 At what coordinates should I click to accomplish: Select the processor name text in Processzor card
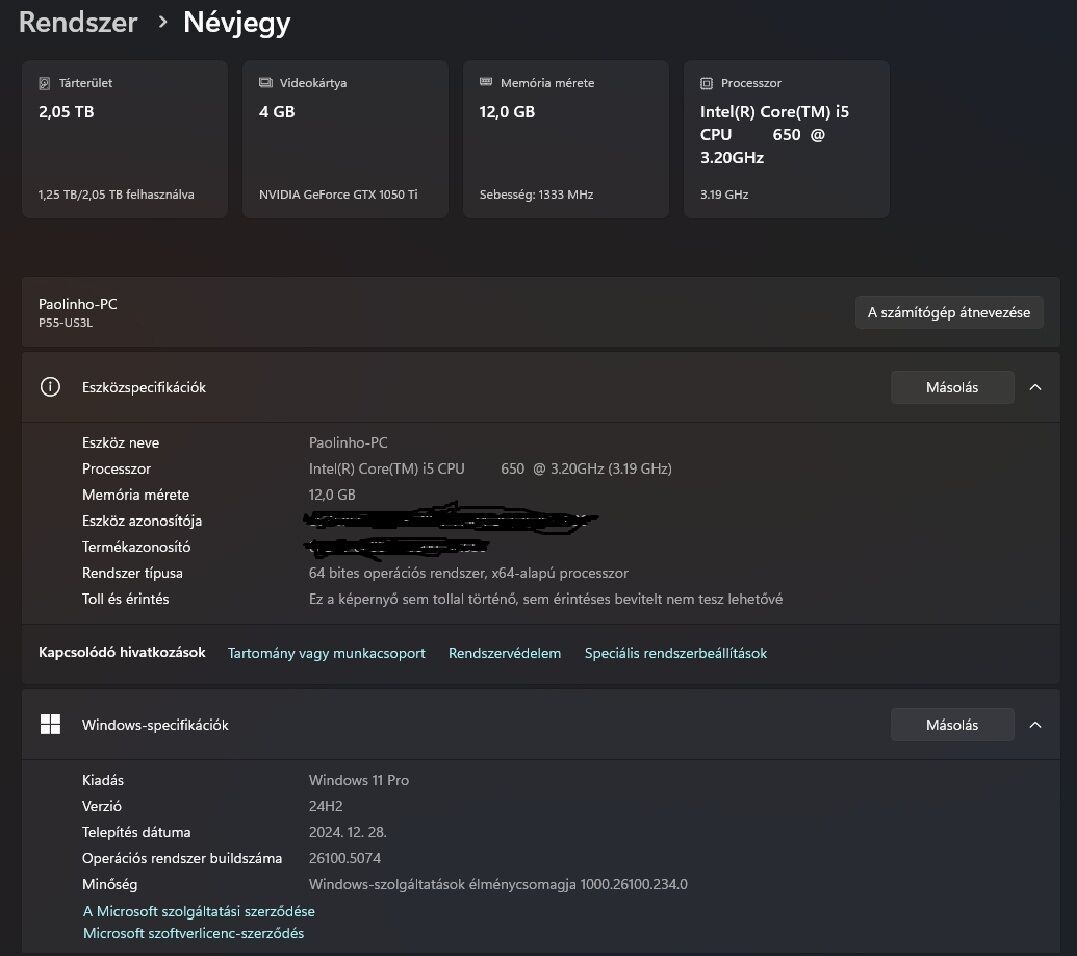pyautogui.click(x=774, y=135)
